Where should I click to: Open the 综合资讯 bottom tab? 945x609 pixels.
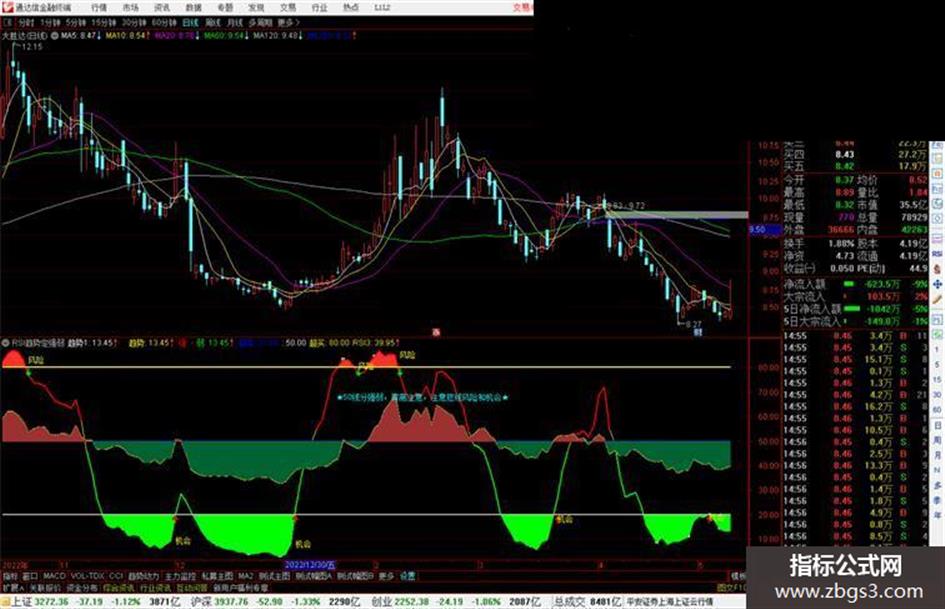click(119, 587)
